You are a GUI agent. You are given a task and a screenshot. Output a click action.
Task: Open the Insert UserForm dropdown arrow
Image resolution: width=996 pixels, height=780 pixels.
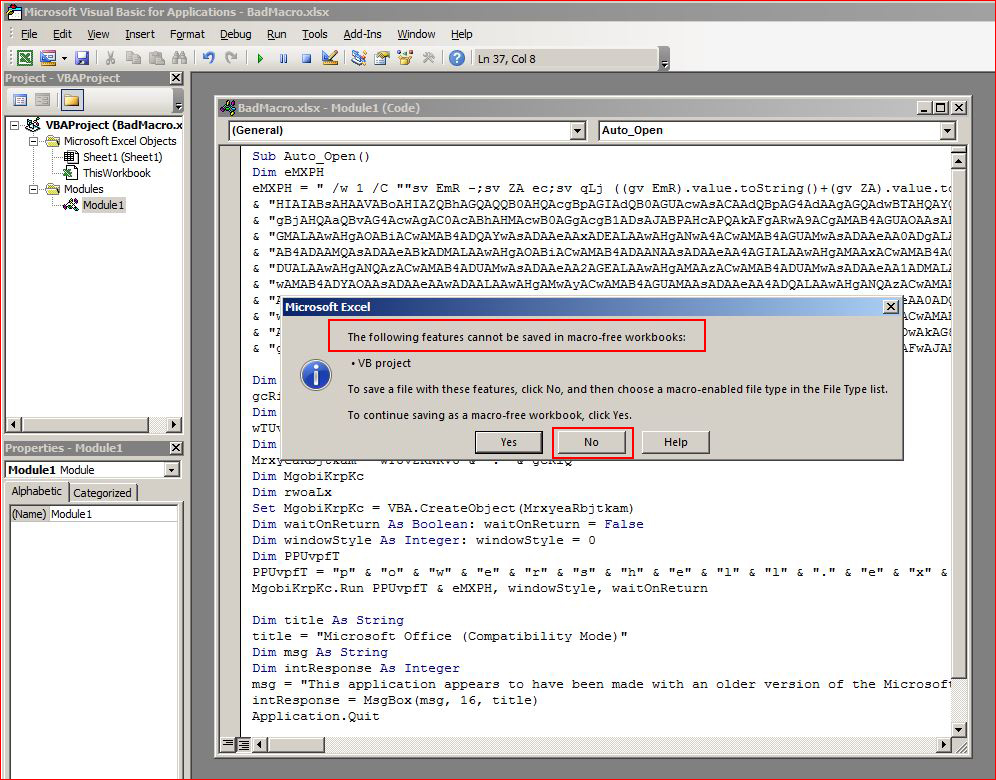point(64,58)
